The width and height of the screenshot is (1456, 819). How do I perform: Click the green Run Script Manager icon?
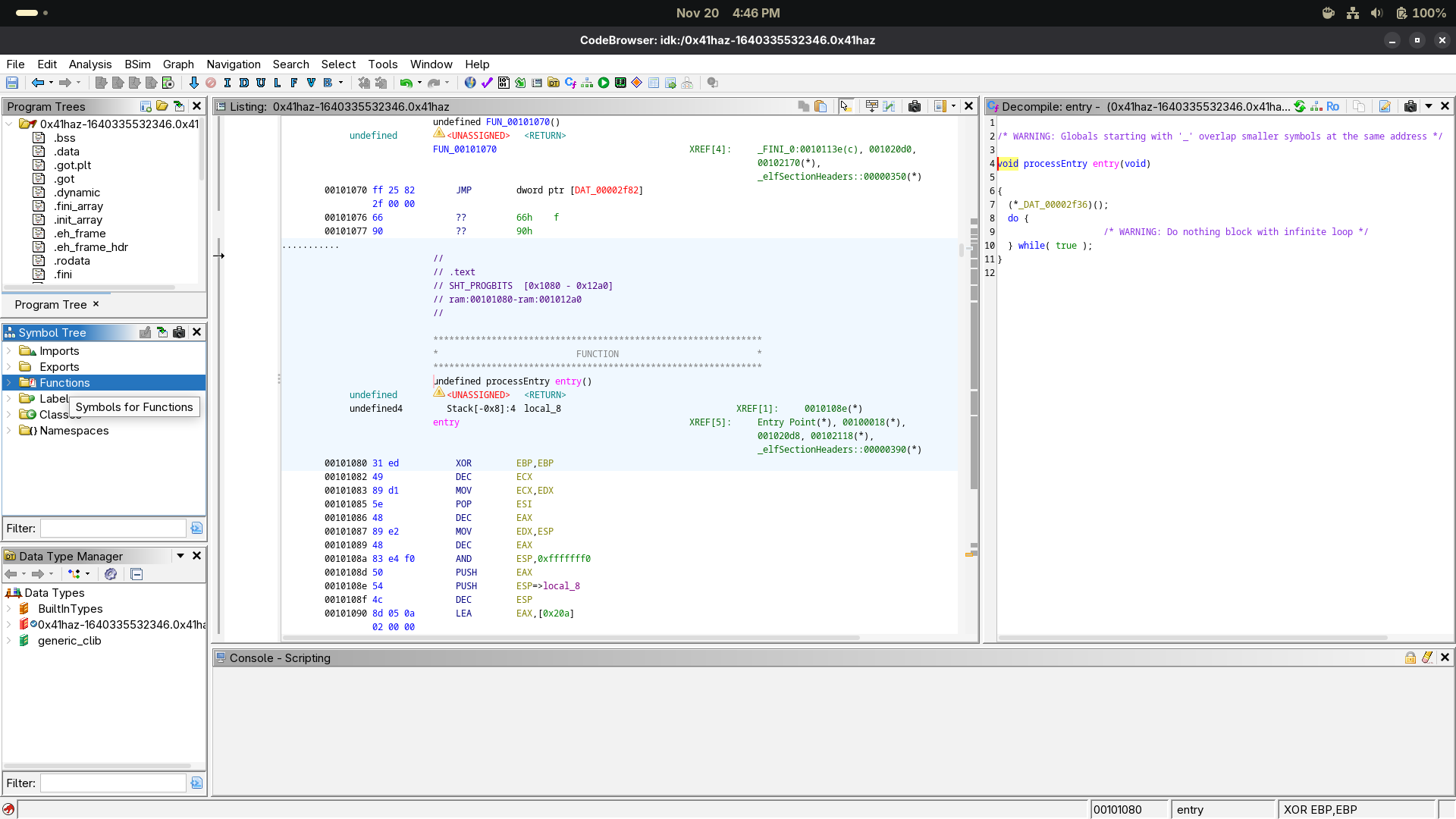604,83
